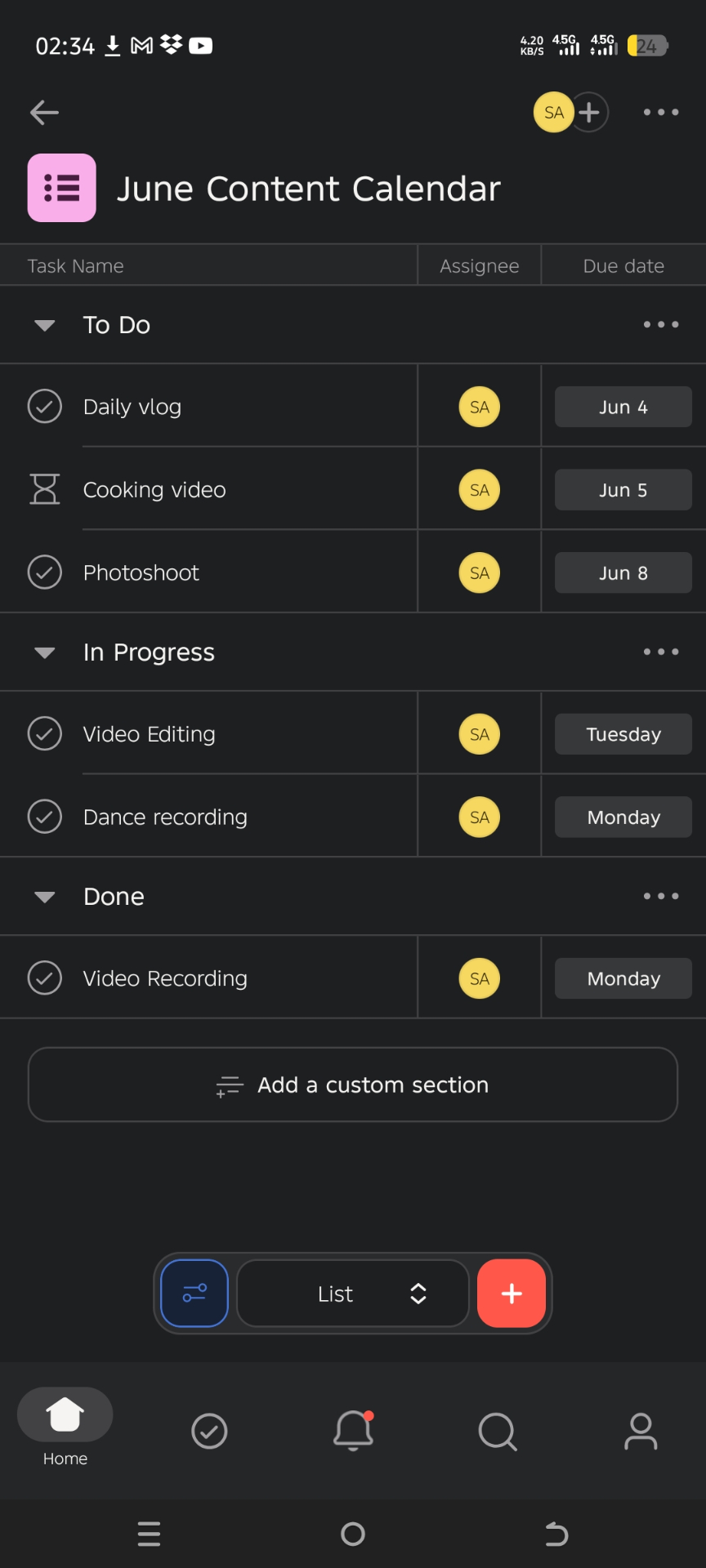Screen dimensions: 706x1568
Task: Change Video Recording due date Monday
Action: point(623,978)
